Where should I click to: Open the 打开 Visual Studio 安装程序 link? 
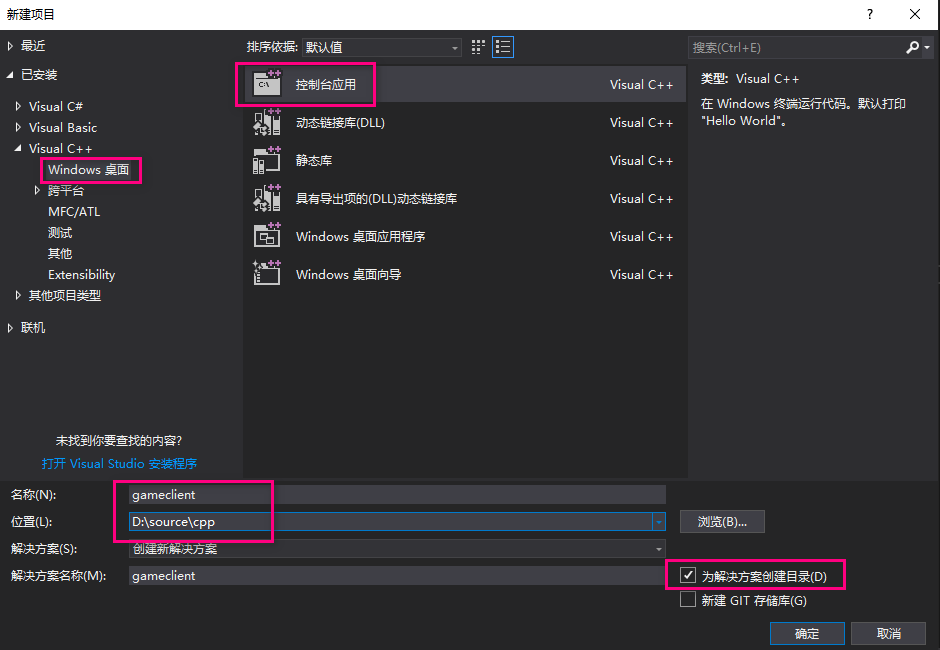(119, 464)
